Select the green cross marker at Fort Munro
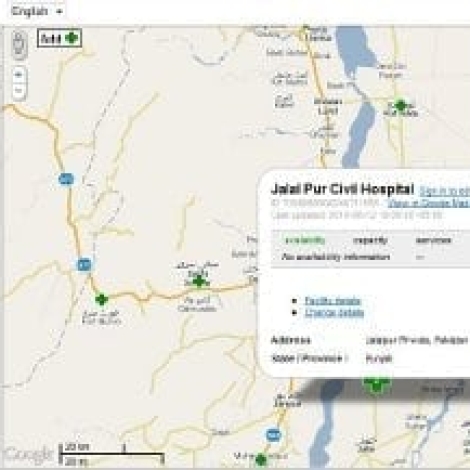 click(101, 299)
